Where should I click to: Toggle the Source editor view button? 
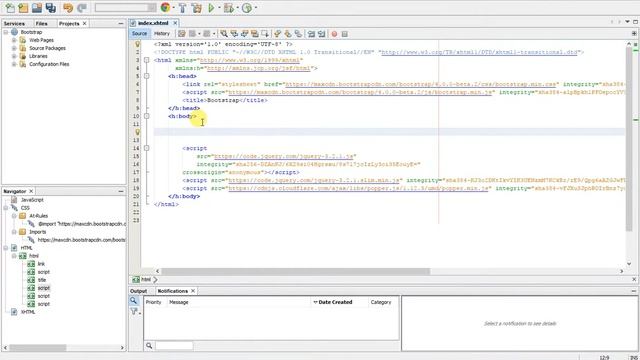(139, 33)
